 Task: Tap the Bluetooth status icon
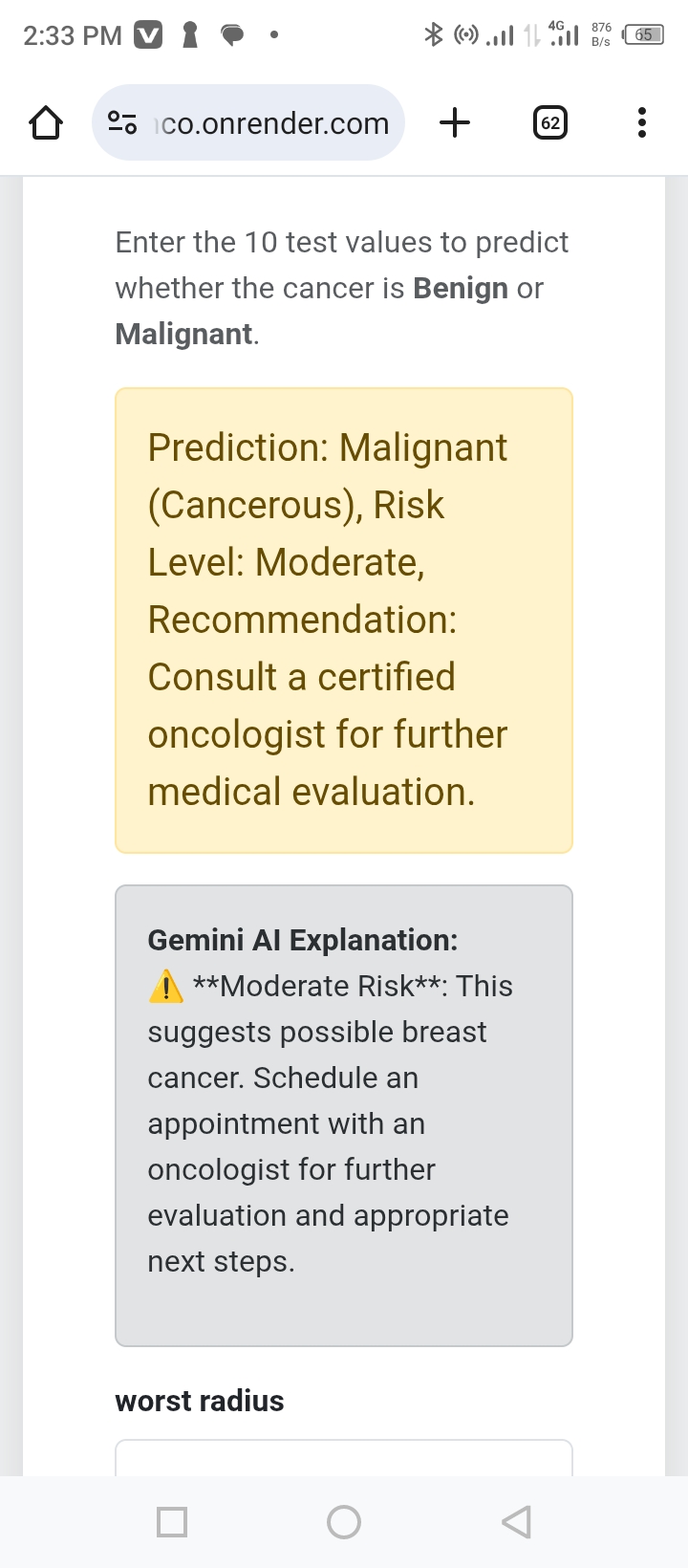pyautogui.click(x=434, y=35)
